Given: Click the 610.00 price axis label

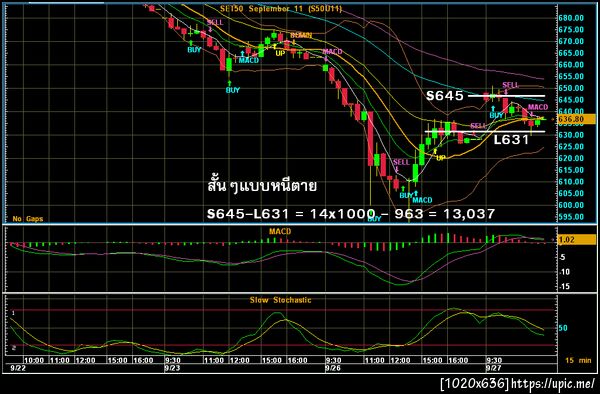Looking at the screenshot, I should tap(571, 182).
